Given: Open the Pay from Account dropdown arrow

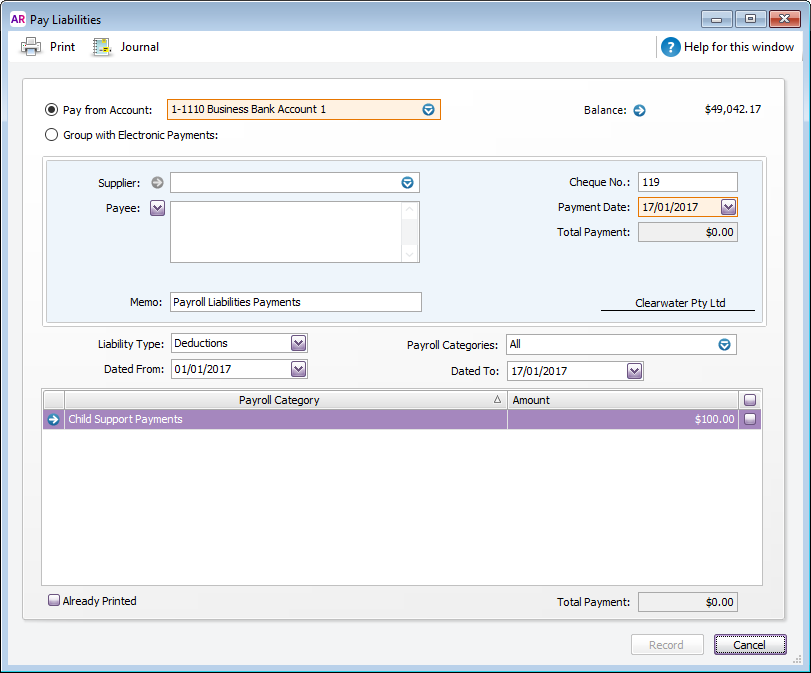Looking at the screenshot, I should [428, 110].
